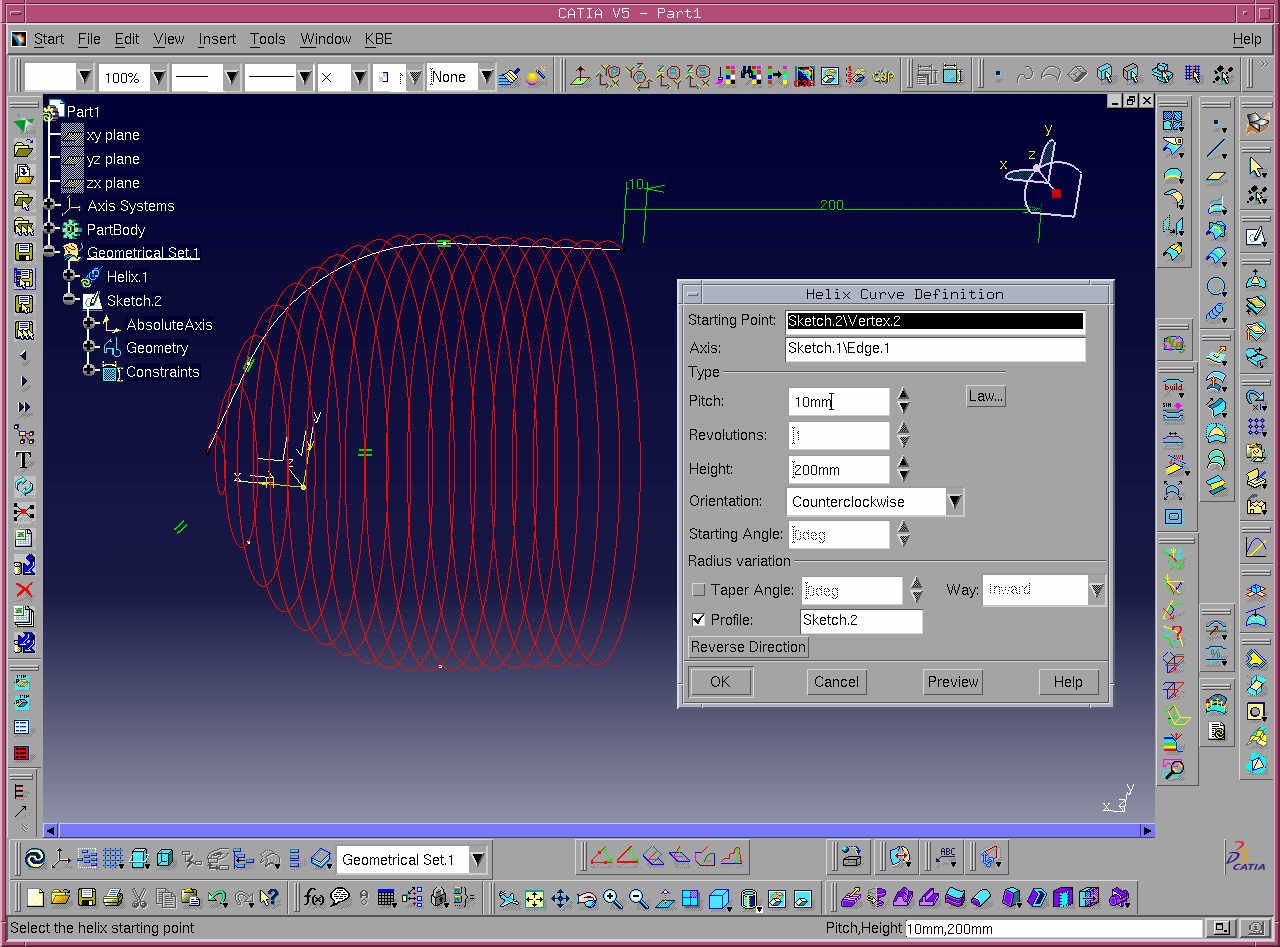Open the Geometrical Set.1 dropdown in bottom toolbar
The width and height of the screenshot is (1280, 947).
point(478,859)
